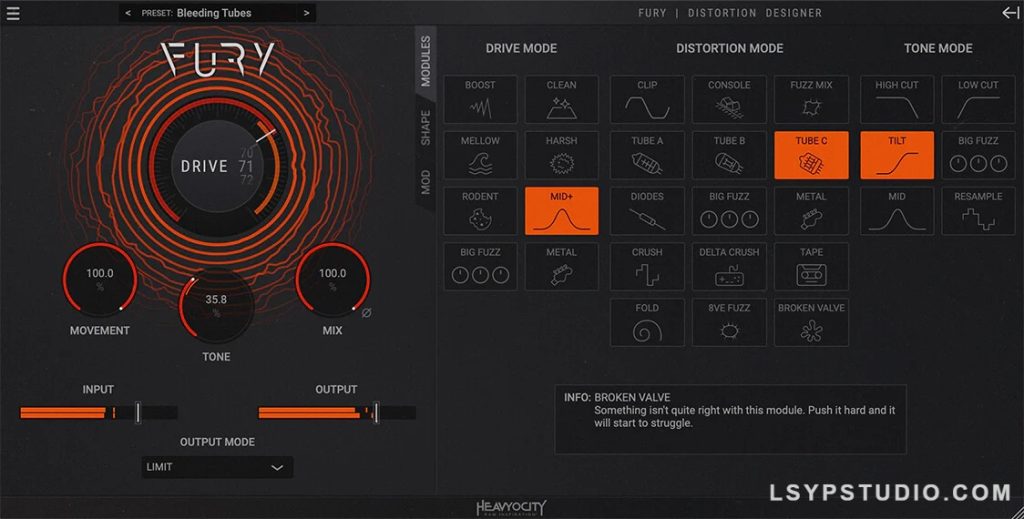This screenshot has height=519, width=1024.
Task: Switch to the MOD tab
Action: pos(426,182)
